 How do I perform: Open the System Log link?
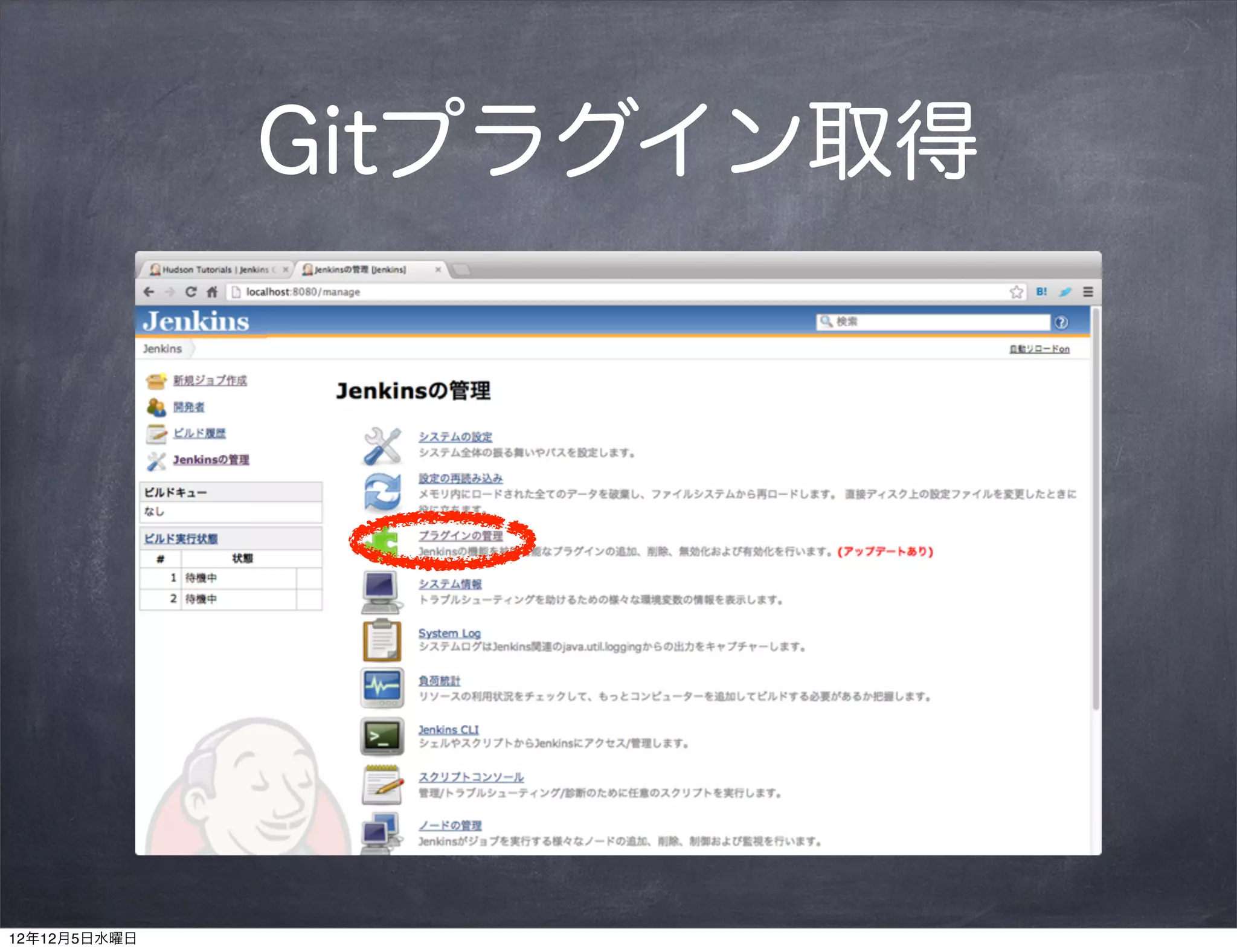449,632
